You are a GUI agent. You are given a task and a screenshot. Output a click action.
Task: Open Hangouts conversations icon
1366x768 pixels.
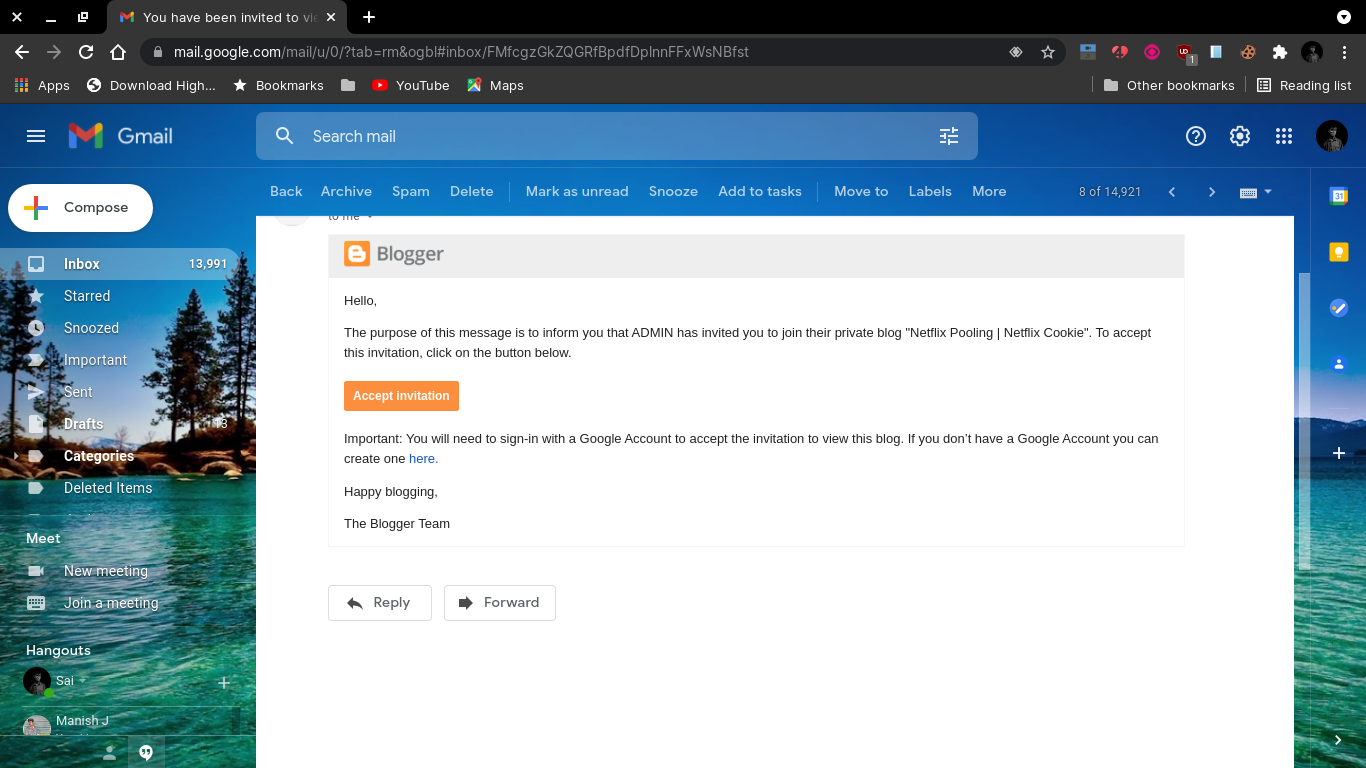coord(146,753)
